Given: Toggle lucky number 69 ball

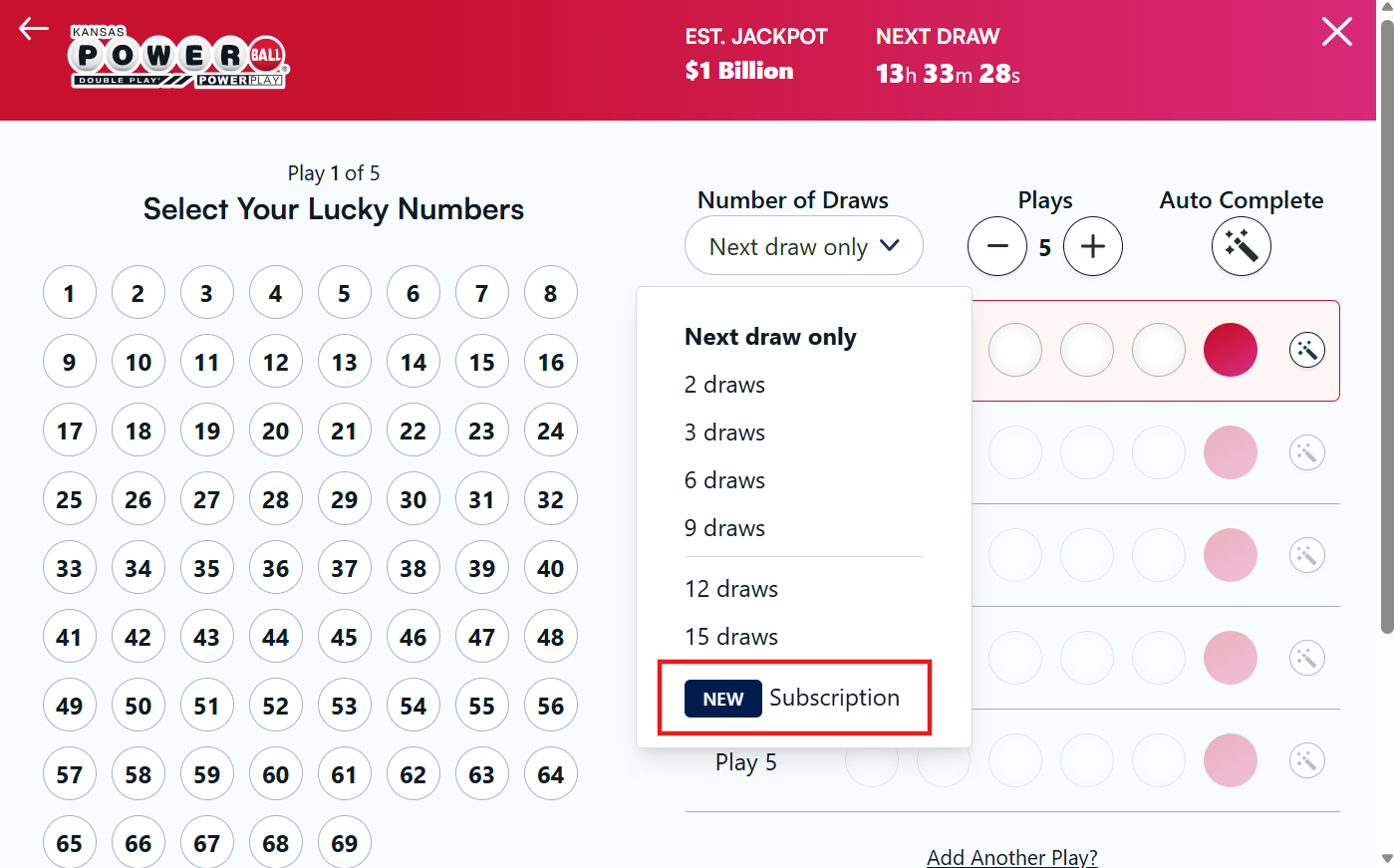Looking at the screenshot, I should (x=345, y=843).
